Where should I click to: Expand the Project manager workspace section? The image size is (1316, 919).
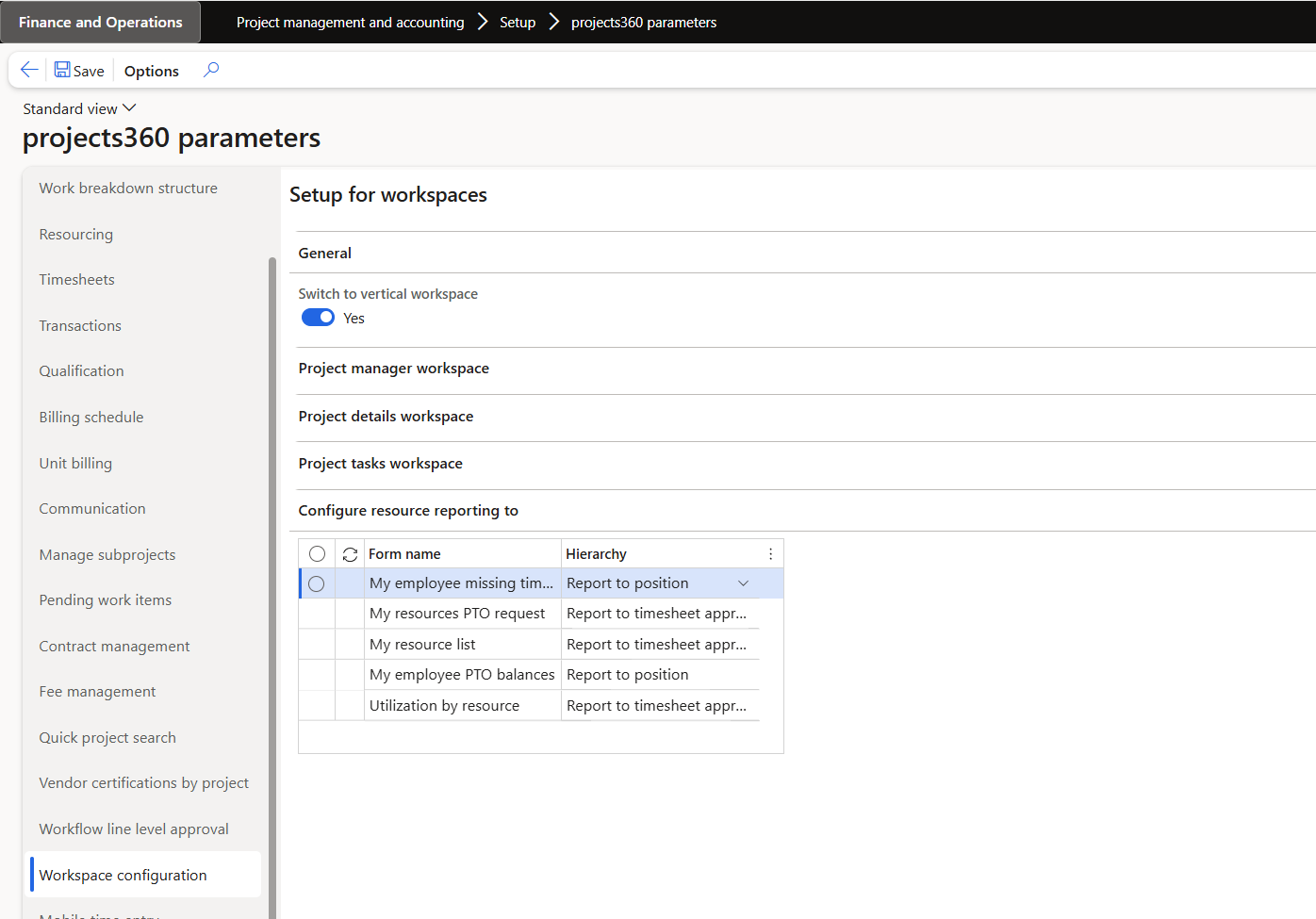click(x=394, y=369)
